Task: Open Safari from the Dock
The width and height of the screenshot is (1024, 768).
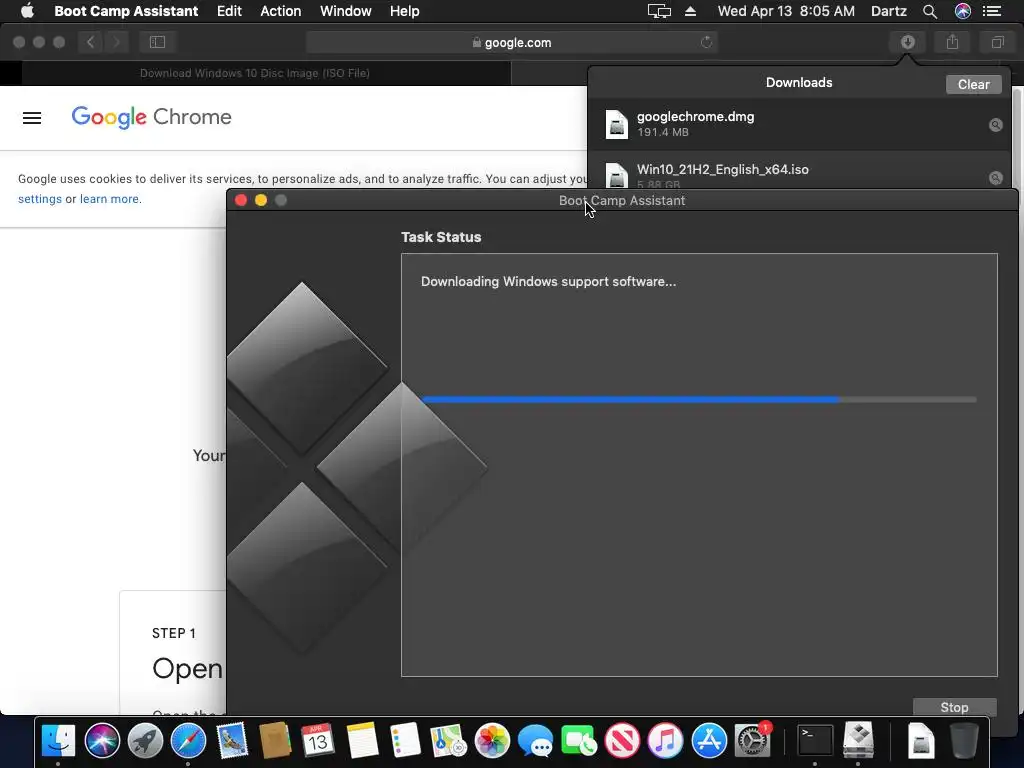Action: coord(188,741)
